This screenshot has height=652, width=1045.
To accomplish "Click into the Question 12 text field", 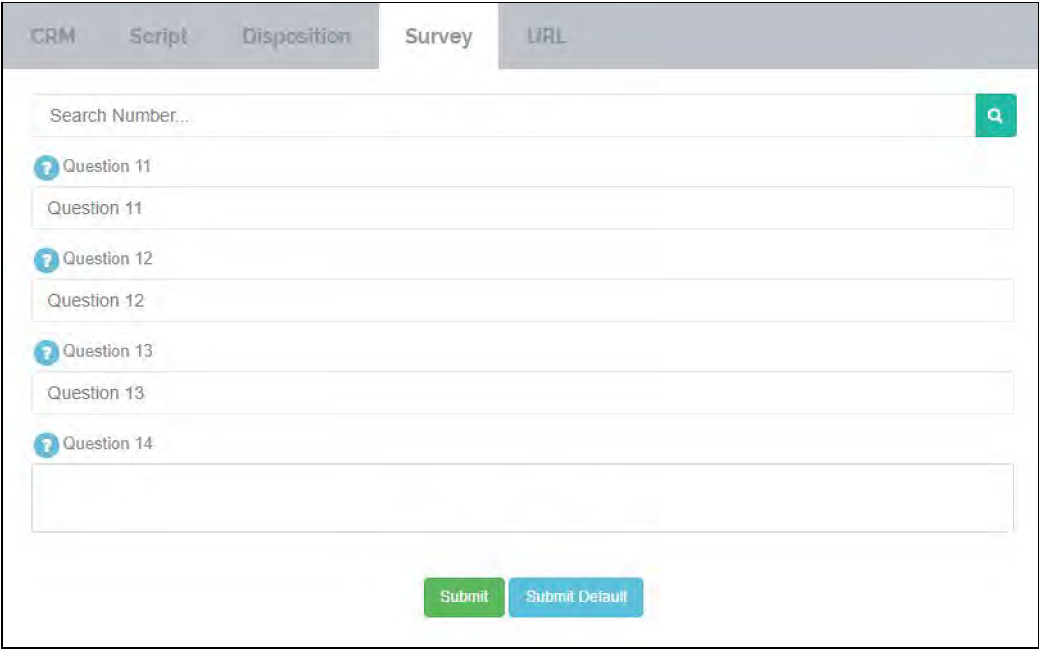I will coord(522,300).
